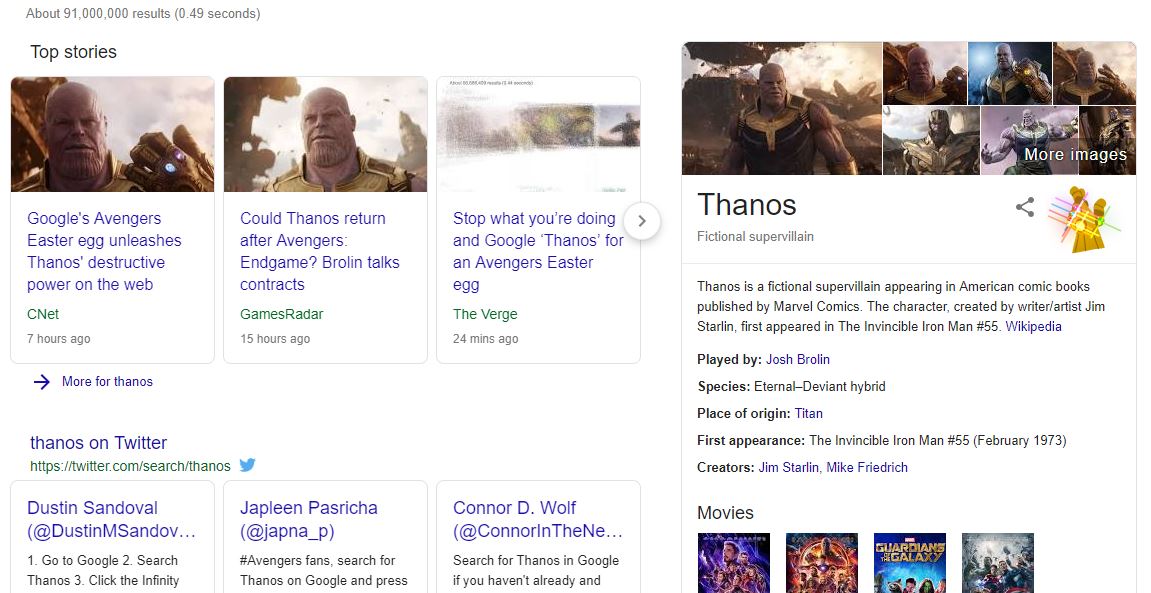Click Dustin Sandoval's tweet text
This screenshot has height=593, width=1151.
click(x=103, y=570)
